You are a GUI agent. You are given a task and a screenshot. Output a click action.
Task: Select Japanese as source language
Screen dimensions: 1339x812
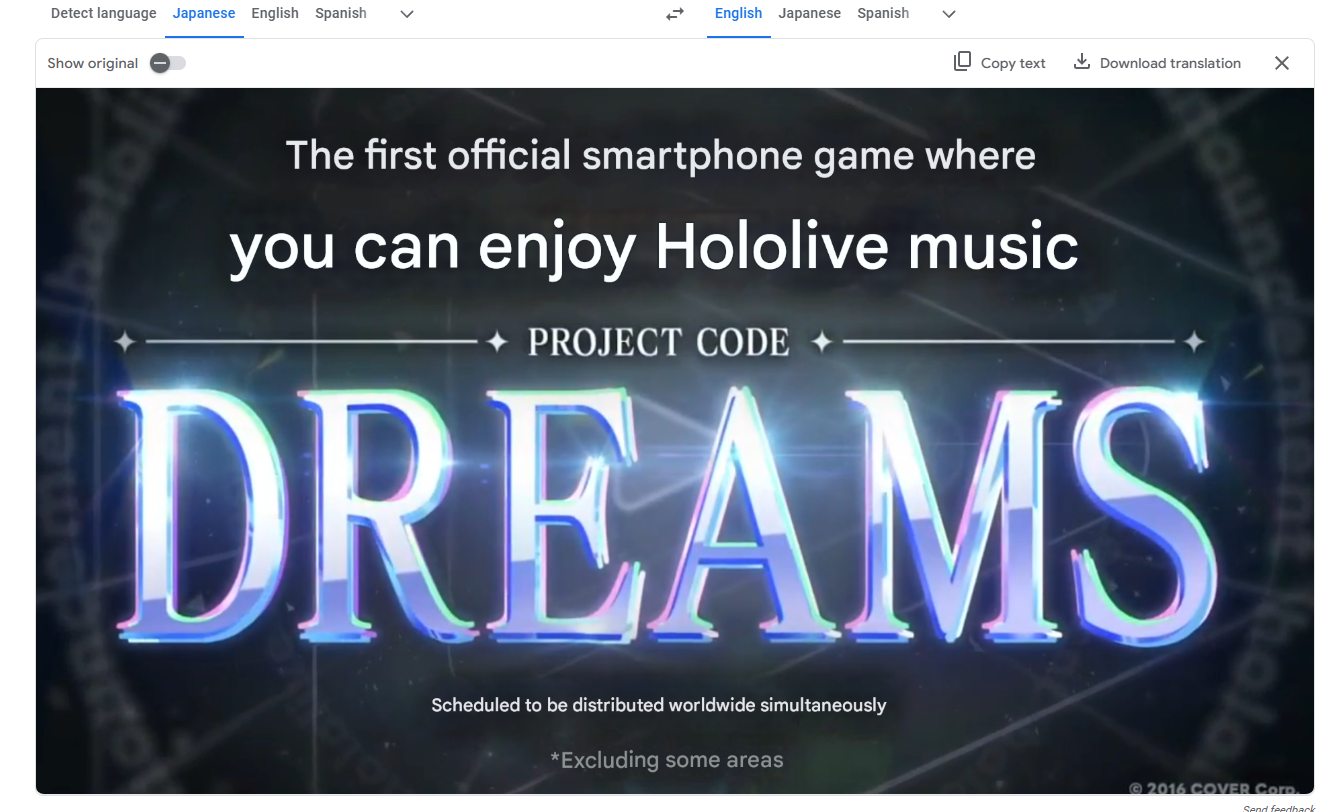[204, 13]
